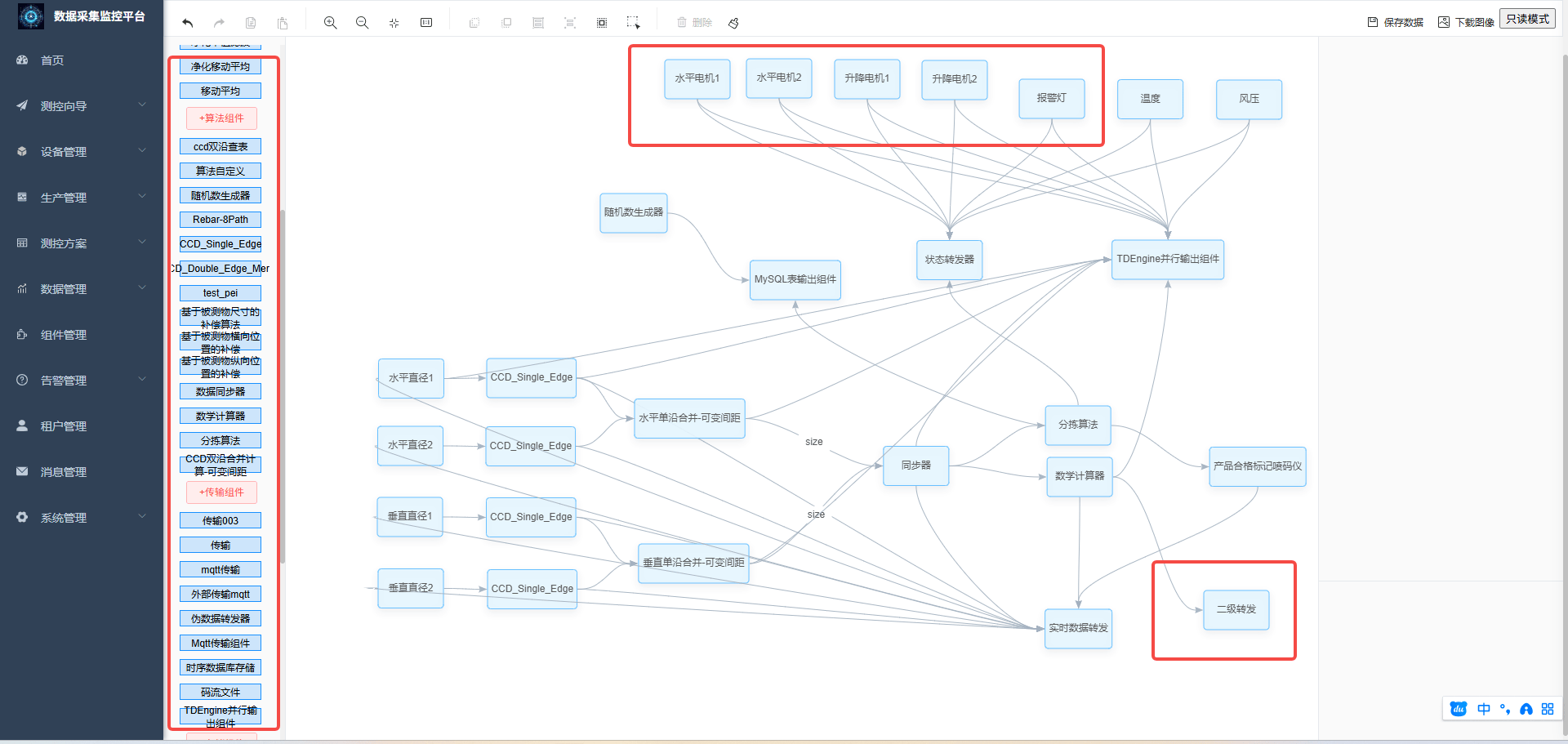Toggle the 只读模式 read-only mode button

[x=1527, y=19]
